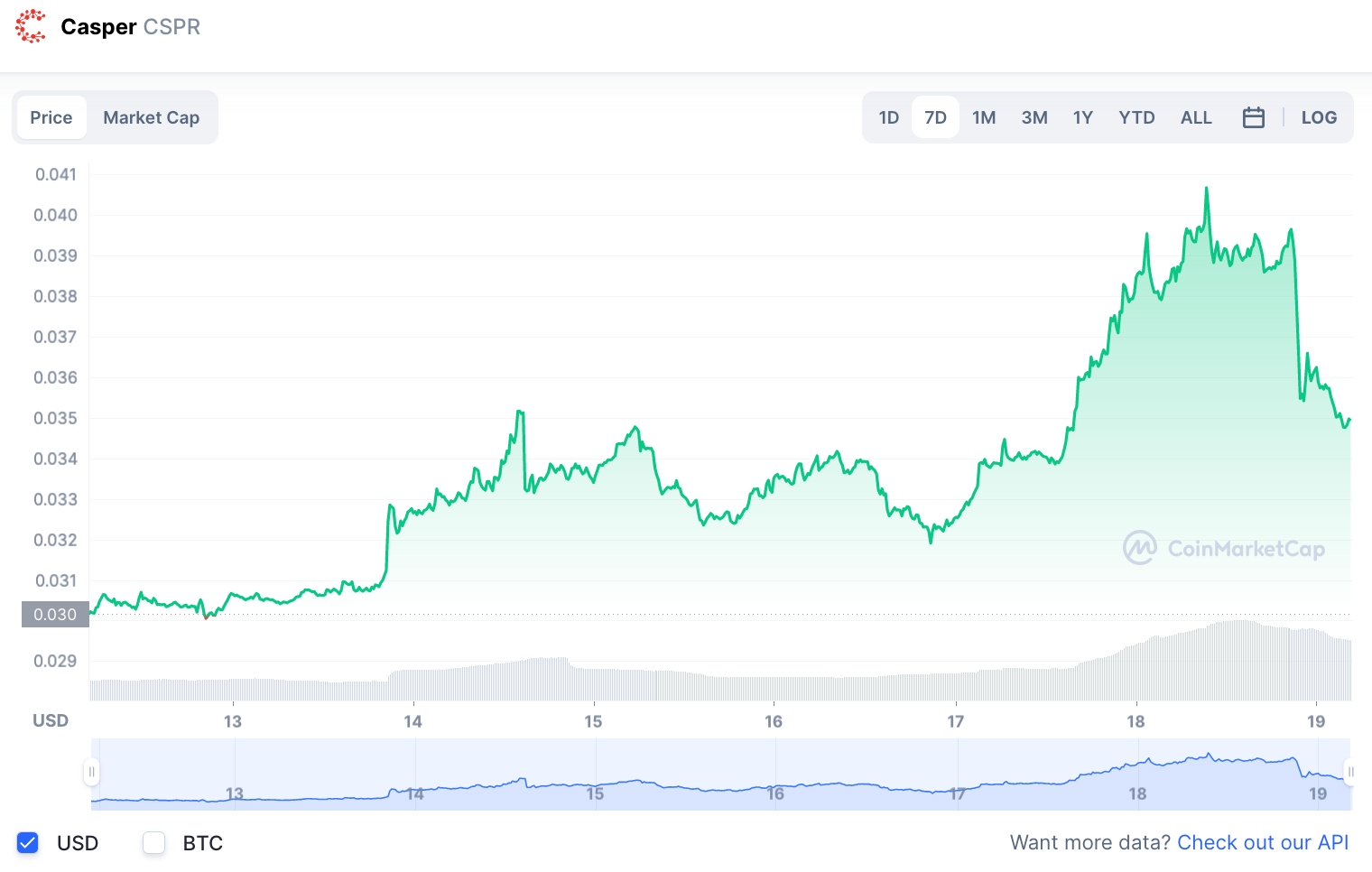Image resolution: width=1372 pixels, height=872 pixels.
Task: Click the mini navigator chart area
Action: (x=720, y=775)
